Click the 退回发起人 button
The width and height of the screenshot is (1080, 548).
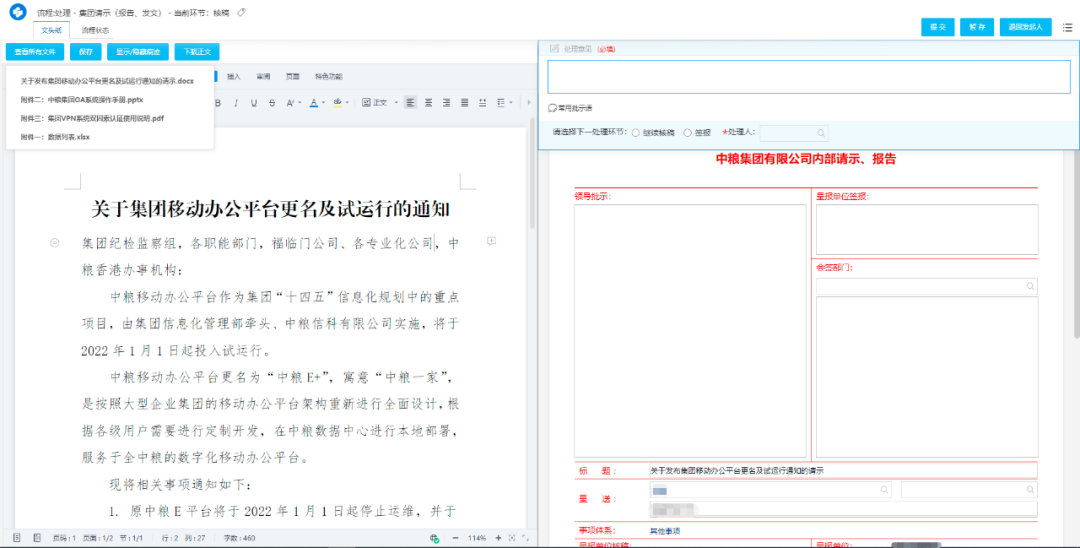tap(1026, 28)
